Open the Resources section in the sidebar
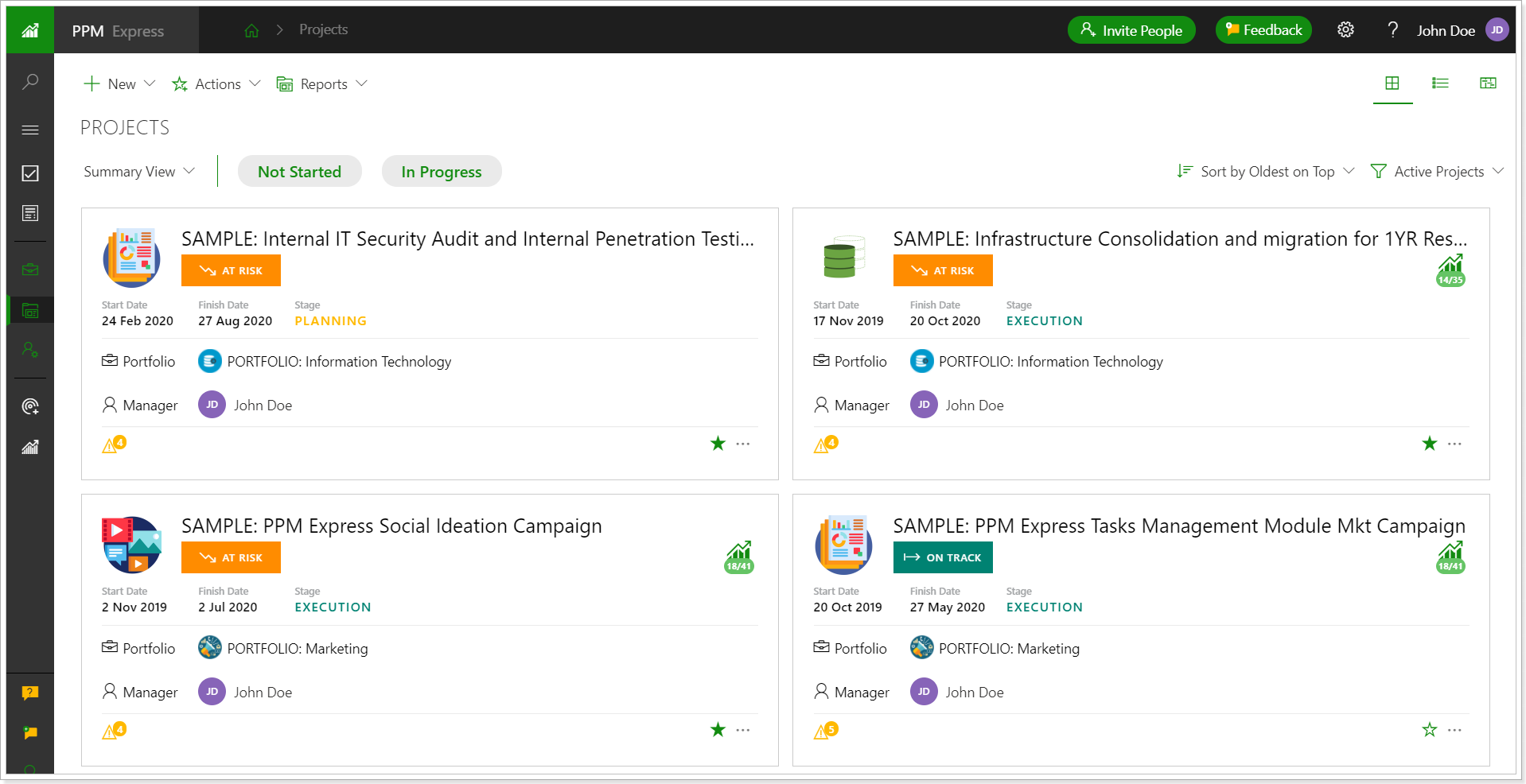This screenshot has height=784, width=1526. [x=29, y=350]
